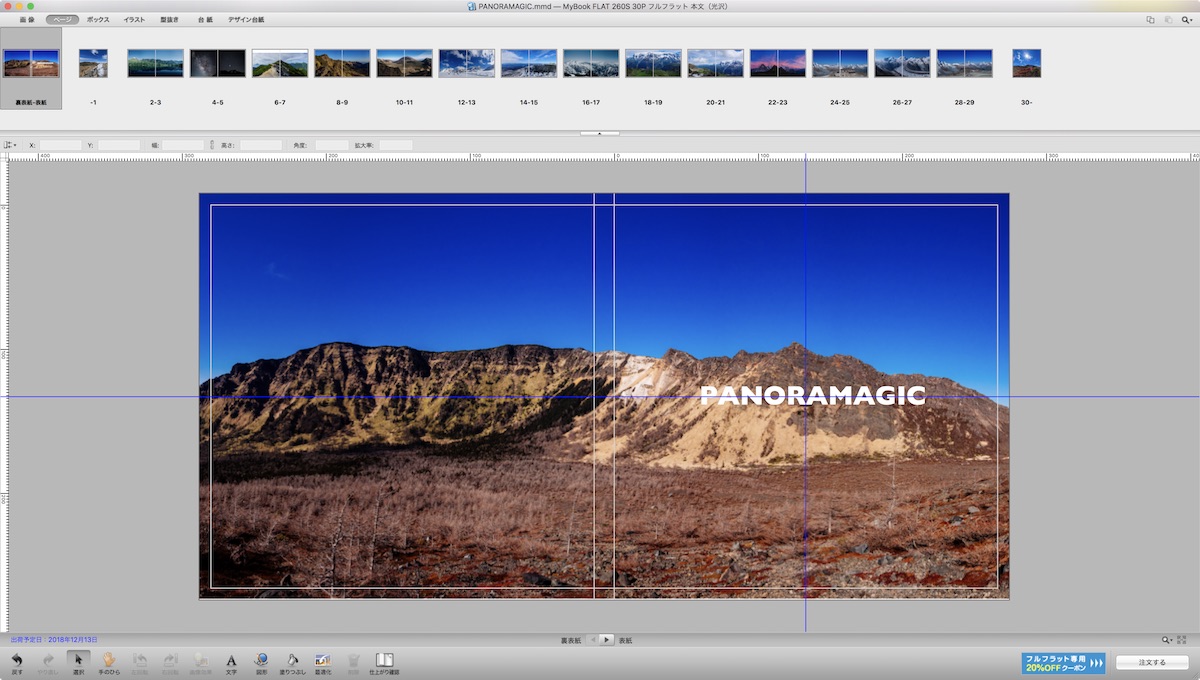1200x680 pixels.
Task: Select the pages 8-9 thumbnail
Action: [x=342, y=64]
